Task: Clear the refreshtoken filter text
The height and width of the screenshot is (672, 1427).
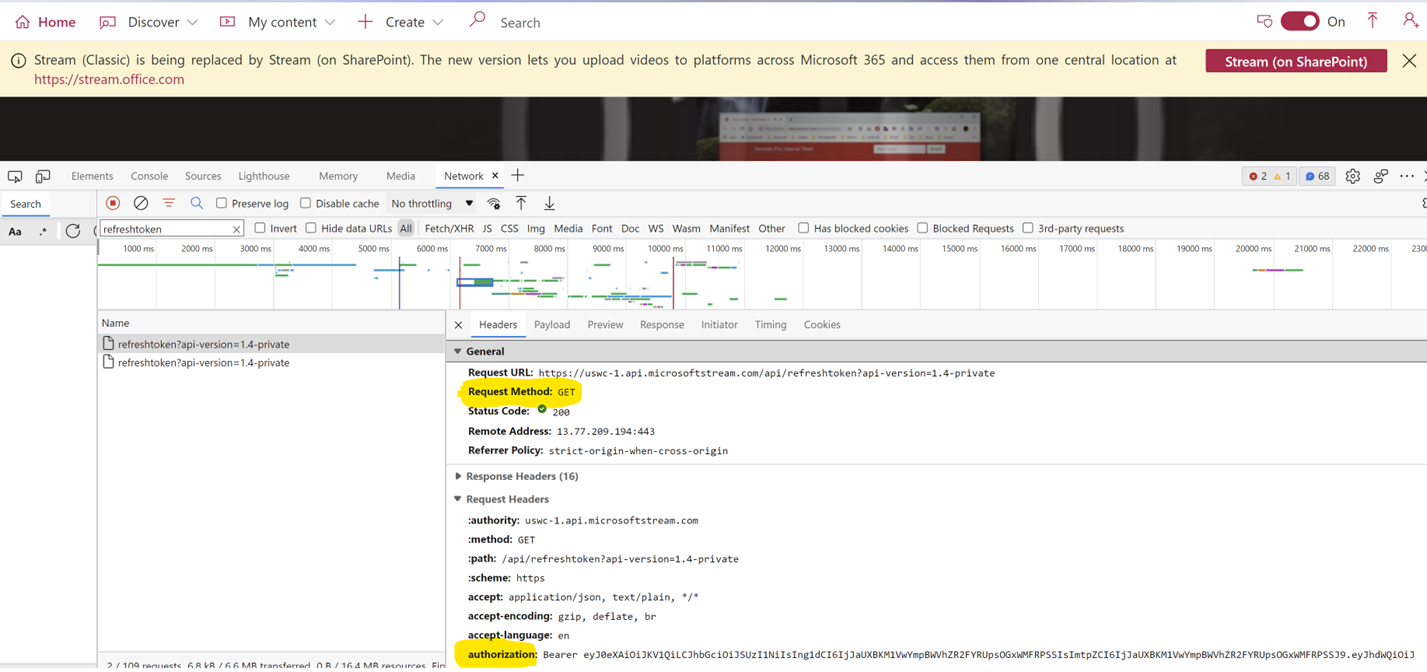Action: coord(237,229)
